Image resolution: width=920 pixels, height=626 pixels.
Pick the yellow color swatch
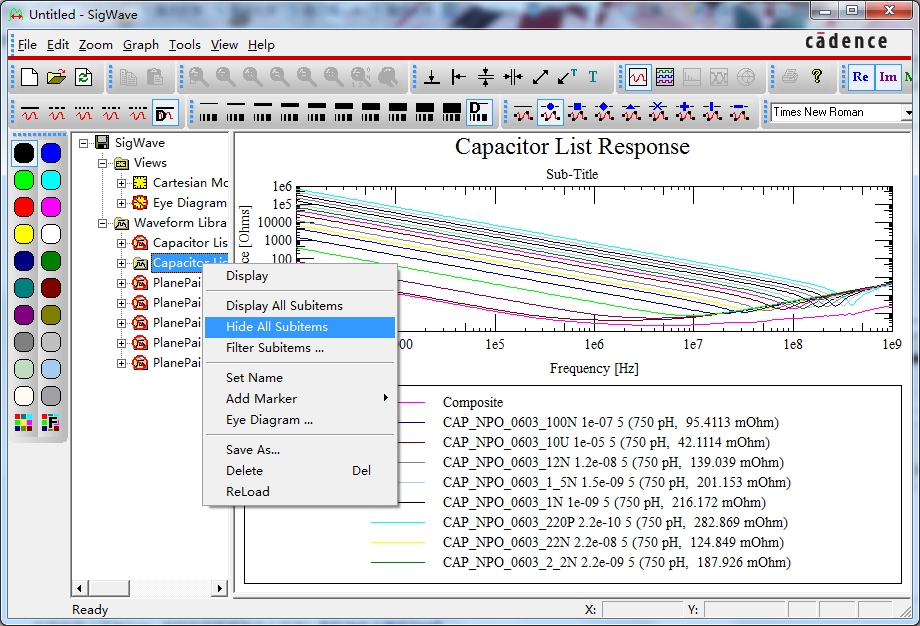pyautogui.click(x=23, y=234)
